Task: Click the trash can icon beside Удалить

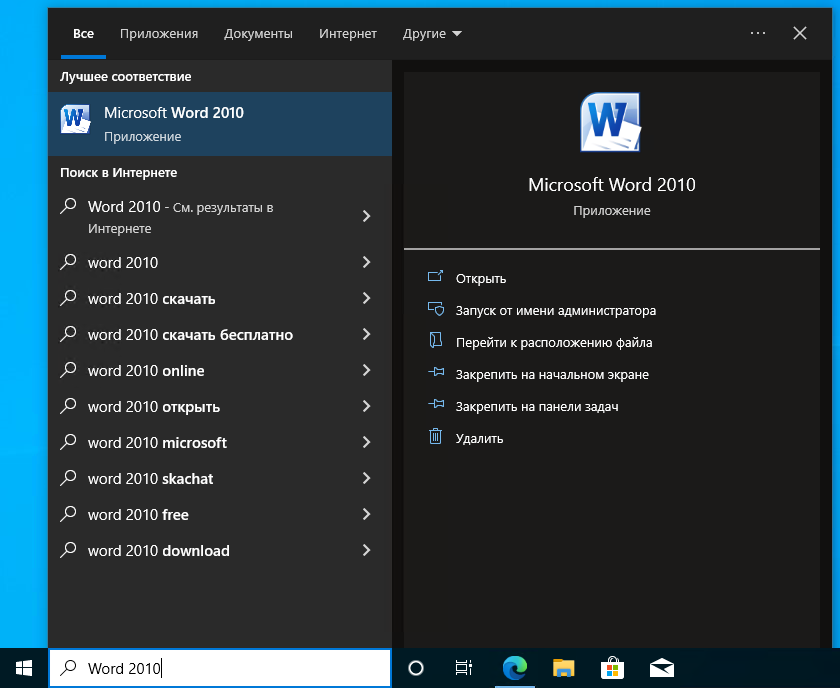Action: (x=436, y=436)
